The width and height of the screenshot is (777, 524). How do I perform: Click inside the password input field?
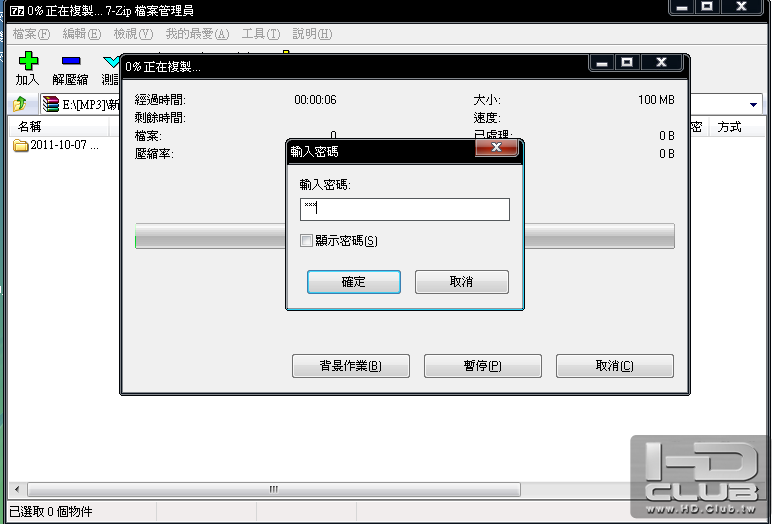click(405, 209)
